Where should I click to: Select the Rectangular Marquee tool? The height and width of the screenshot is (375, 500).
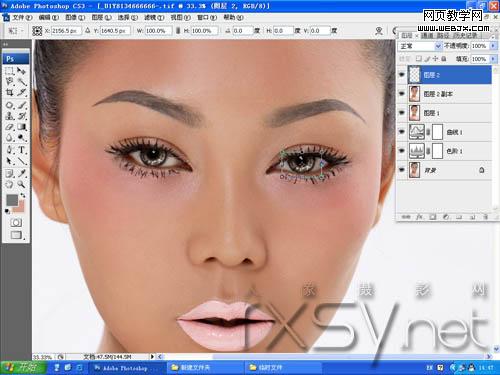coord(9,71)
